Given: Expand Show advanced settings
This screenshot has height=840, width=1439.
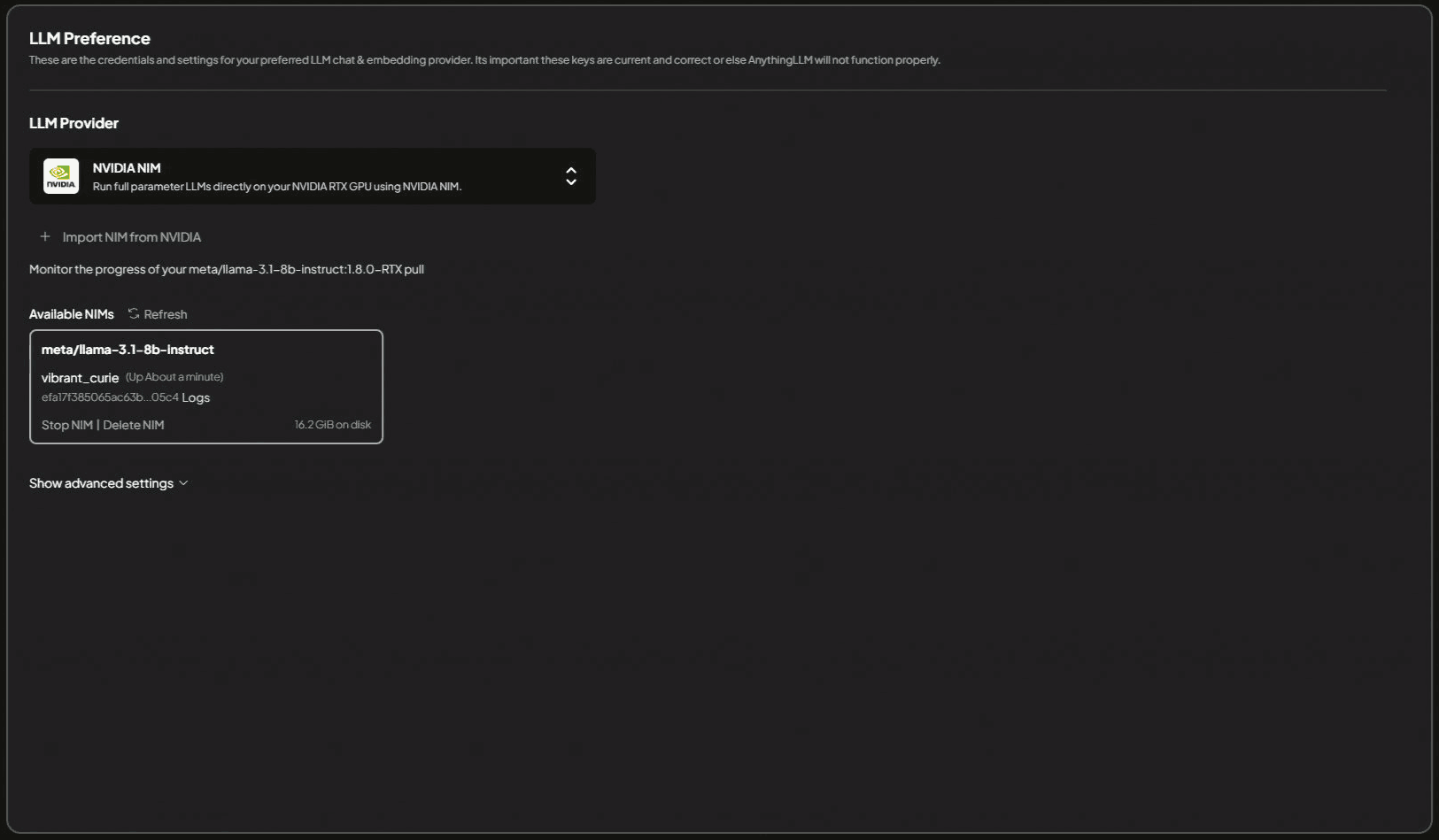Looking at the screenshot, I should click(x=101, y=483).
